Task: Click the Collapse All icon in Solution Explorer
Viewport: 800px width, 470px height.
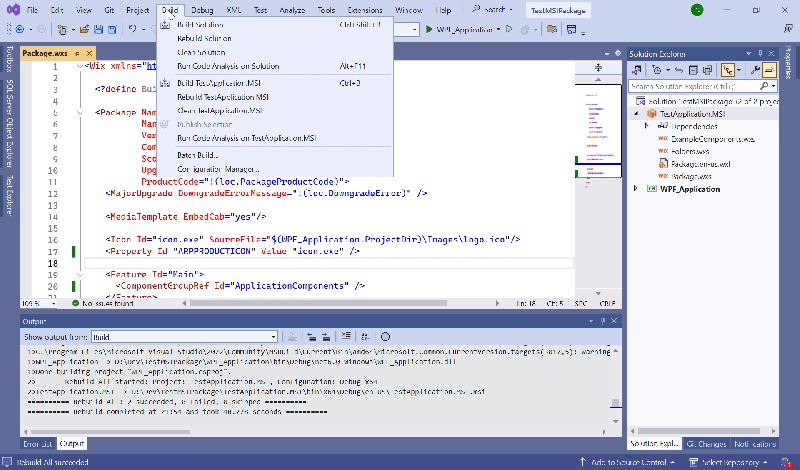Action: [693, 70]
